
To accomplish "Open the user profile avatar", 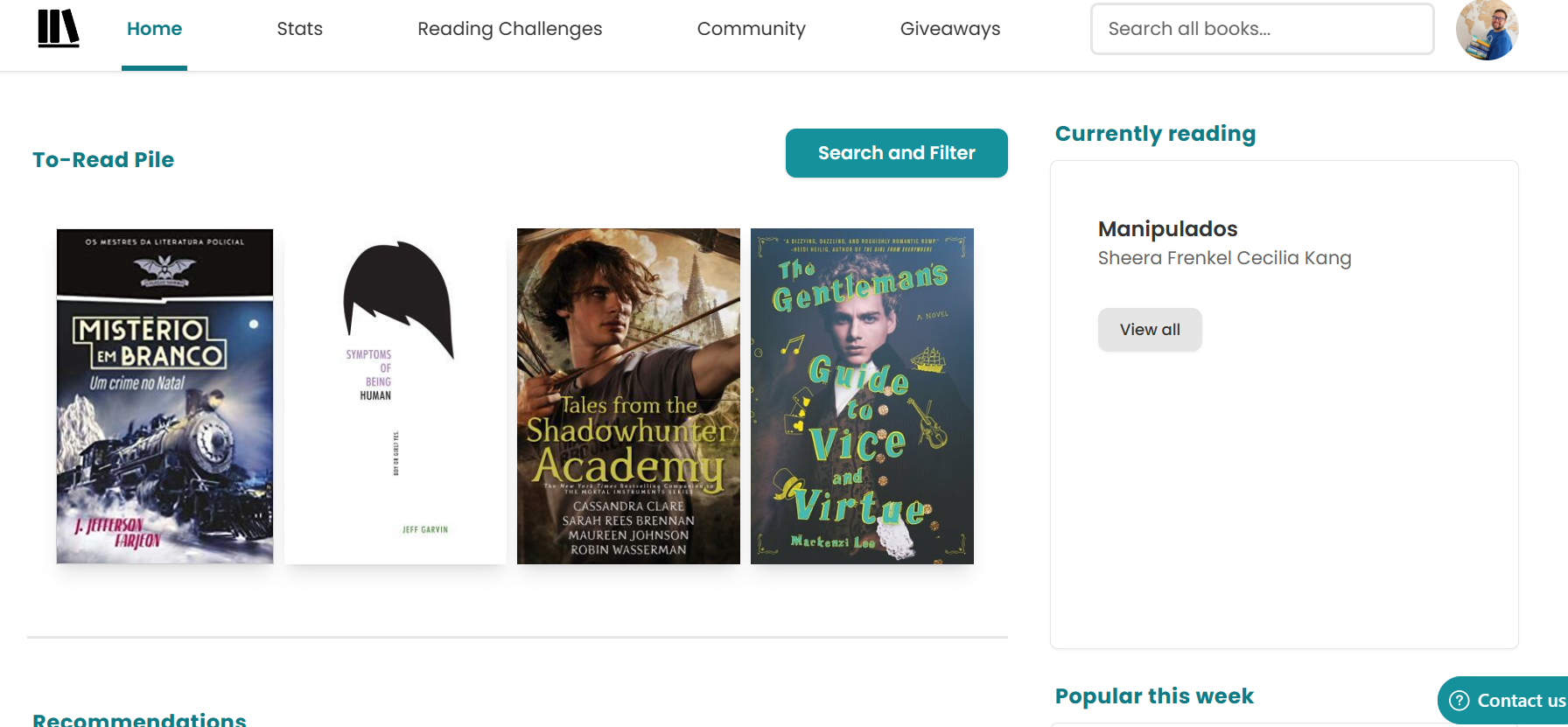I will pos(1487,30).
